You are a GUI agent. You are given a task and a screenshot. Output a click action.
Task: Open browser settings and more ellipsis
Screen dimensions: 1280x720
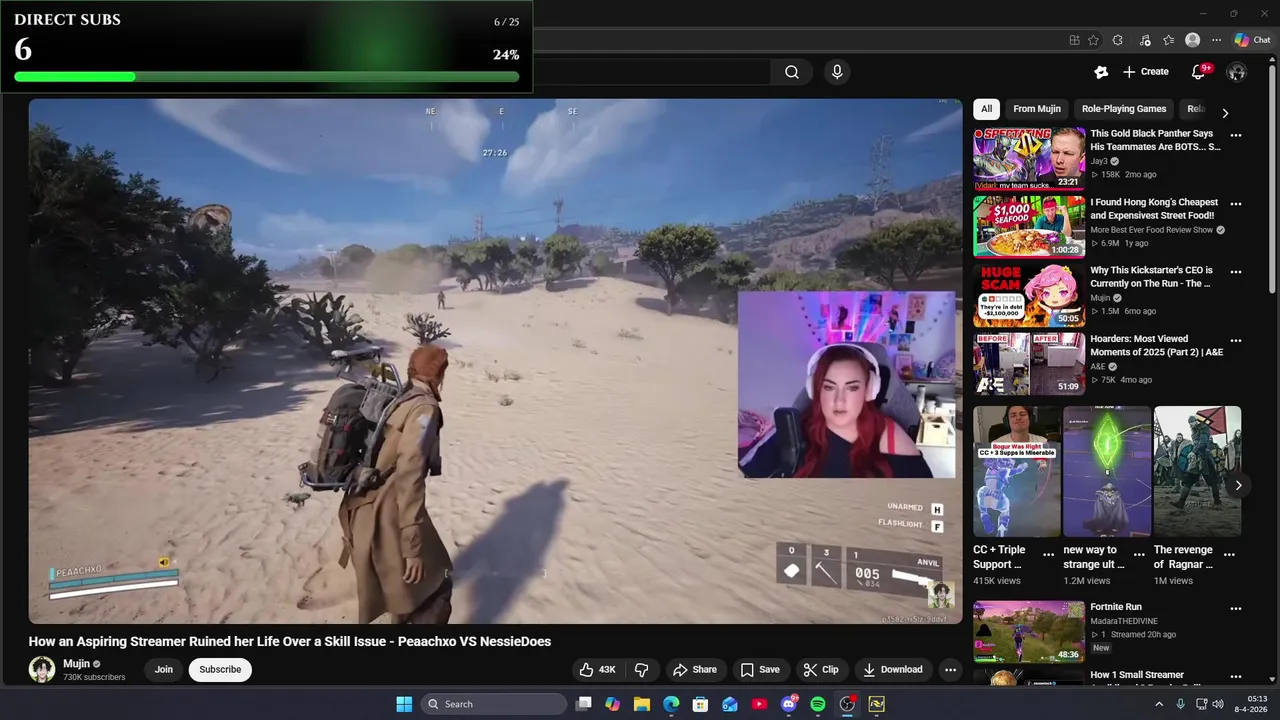[x=1217, y=40]
